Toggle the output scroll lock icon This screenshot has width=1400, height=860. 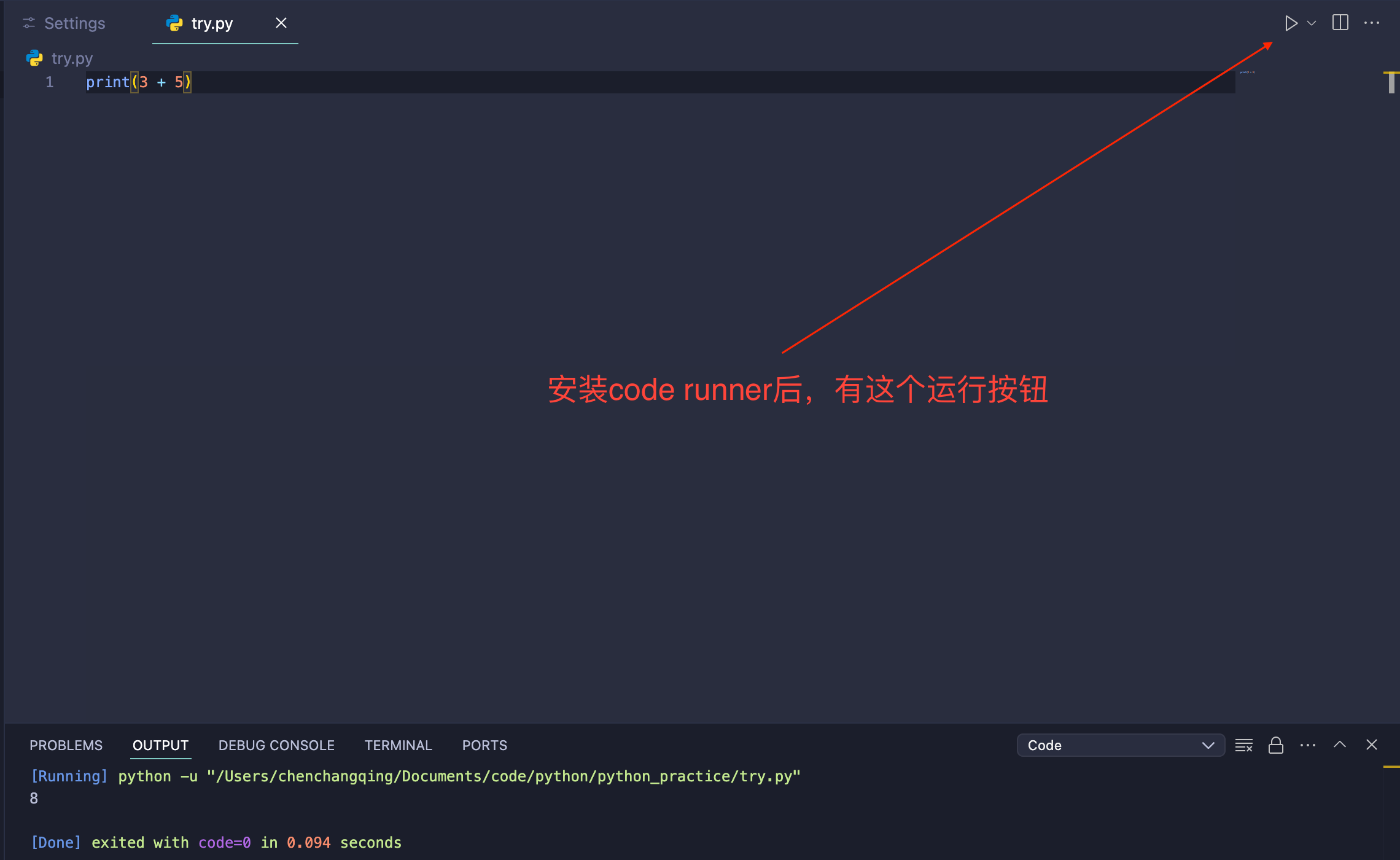1276,745
